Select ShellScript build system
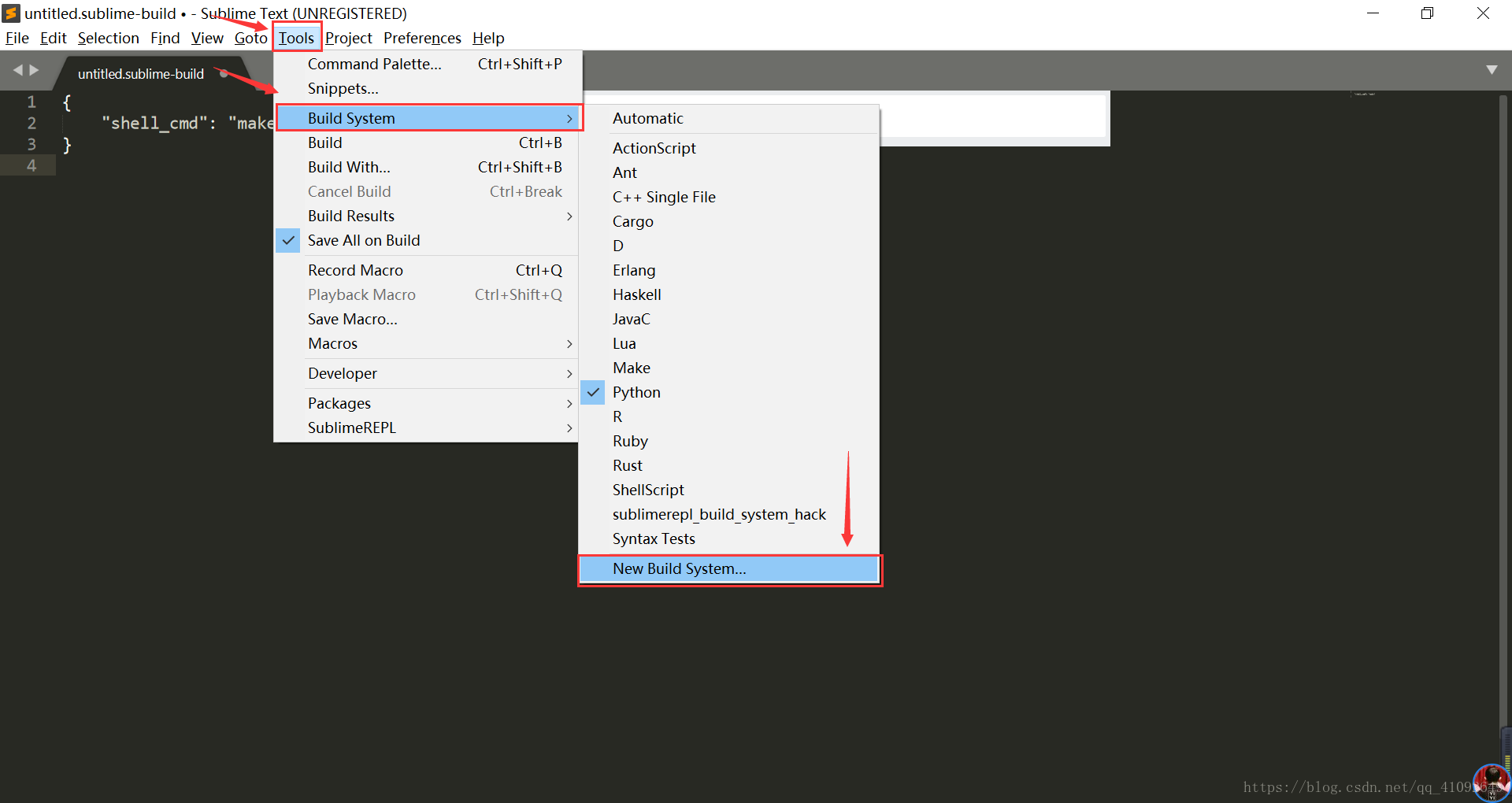The image size is (1512, 803). (729, 490)
